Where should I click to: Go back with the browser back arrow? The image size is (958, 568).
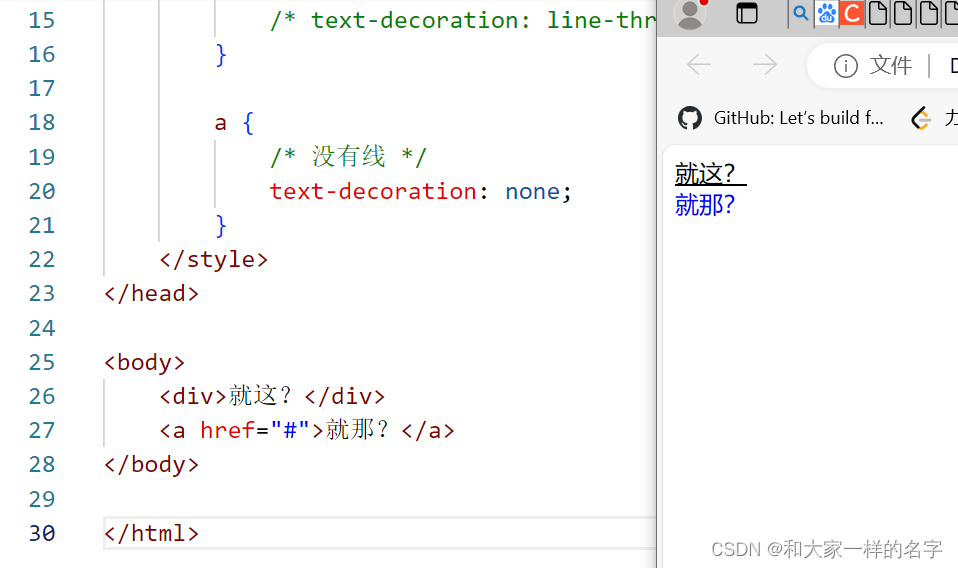pos(699,65)
